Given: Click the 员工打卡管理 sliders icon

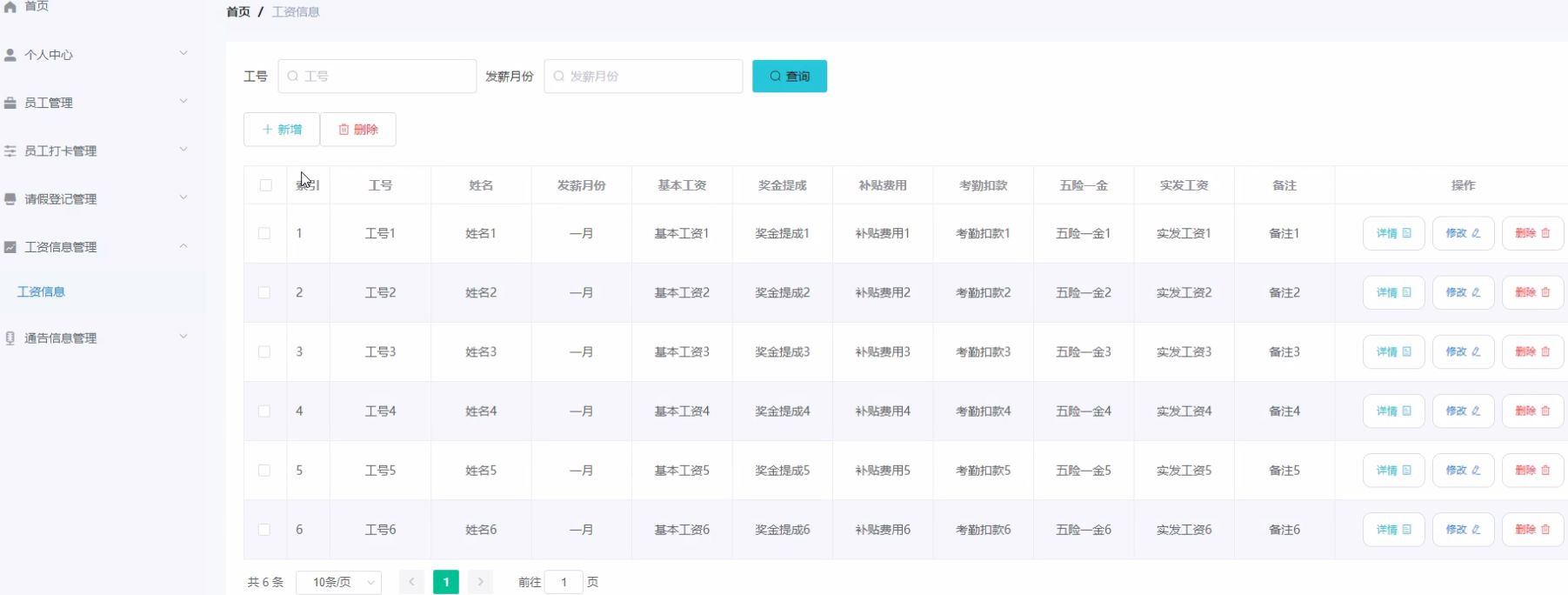Looking at the screenshot, I should pos(10,150).
